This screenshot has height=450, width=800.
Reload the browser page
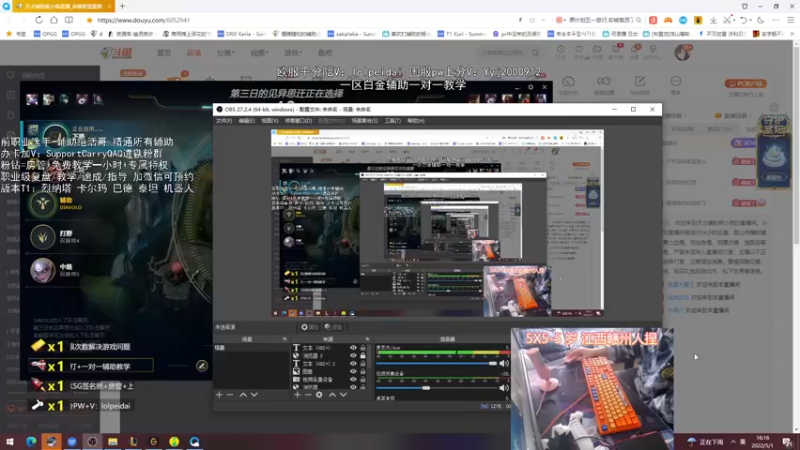point(39,20)
